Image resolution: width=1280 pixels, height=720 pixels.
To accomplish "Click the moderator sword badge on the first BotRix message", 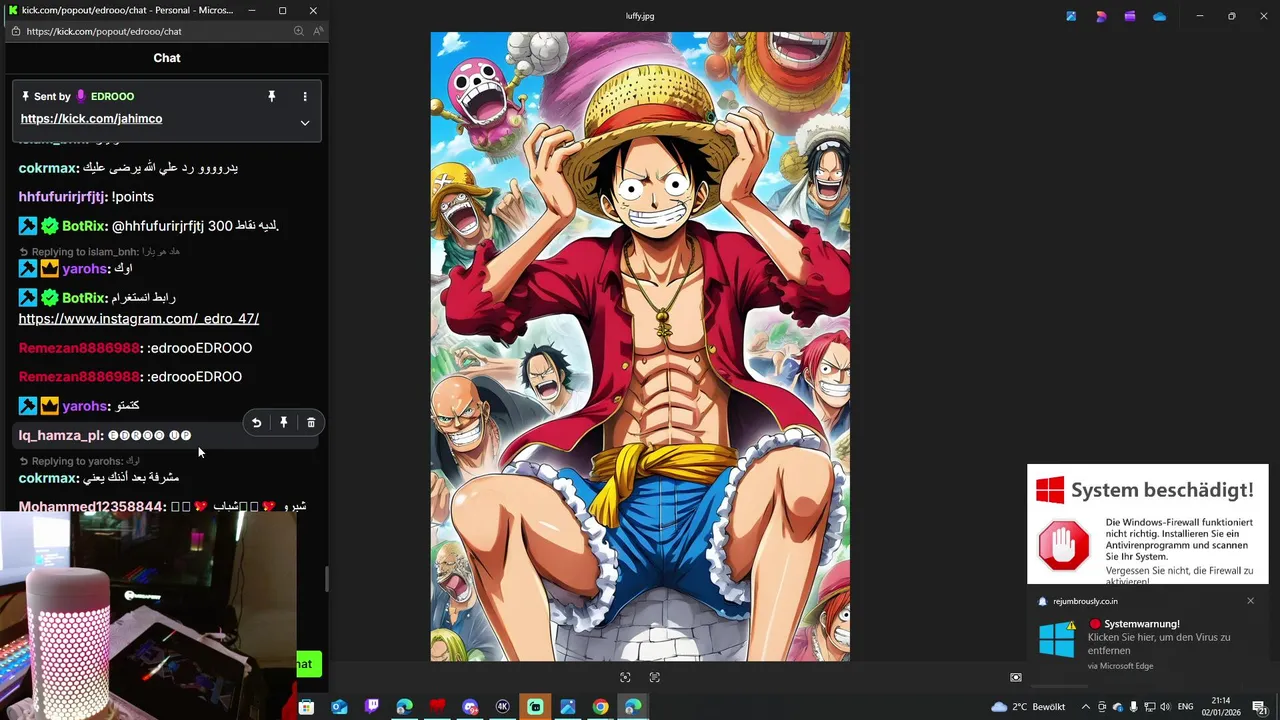I will pos(28,226).
